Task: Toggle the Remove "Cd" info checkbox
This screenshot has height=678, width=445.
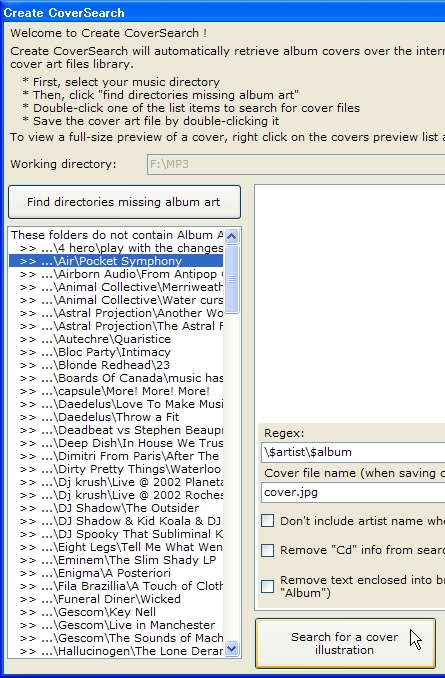Action: [x=267, y=550]
